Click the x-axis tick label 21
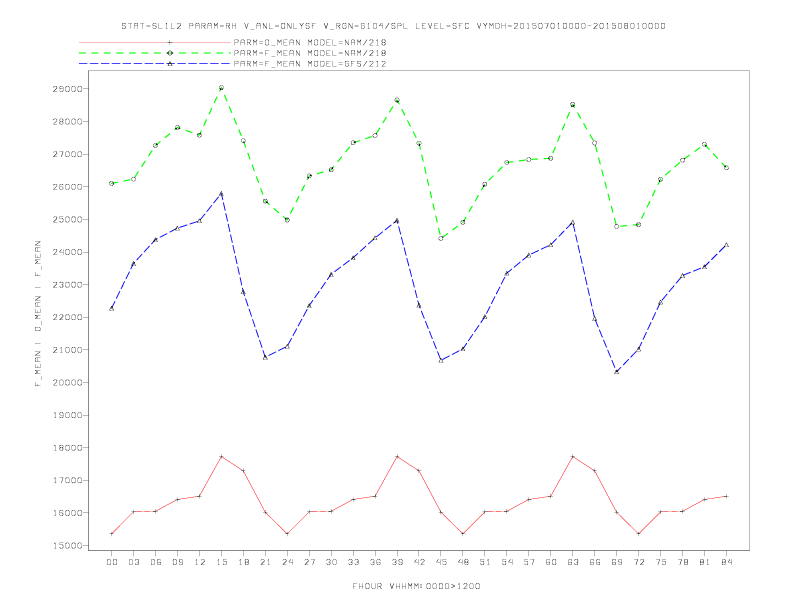This screenshot has height=612, width=792. click(x=265, y=562)
